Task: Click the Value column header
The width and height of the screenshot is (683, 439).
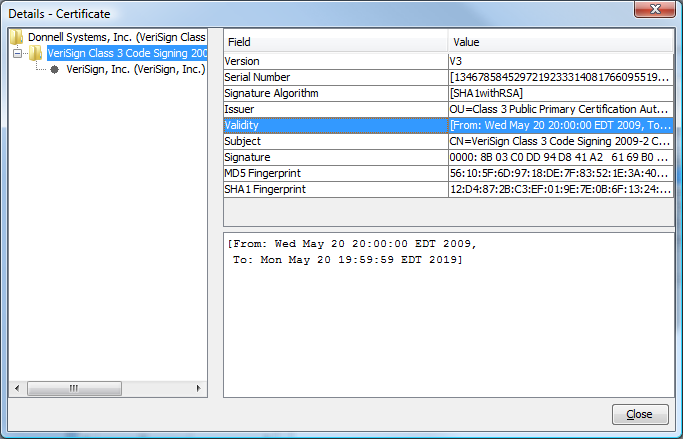Action: pyautogui.click(x=560, y=42)
